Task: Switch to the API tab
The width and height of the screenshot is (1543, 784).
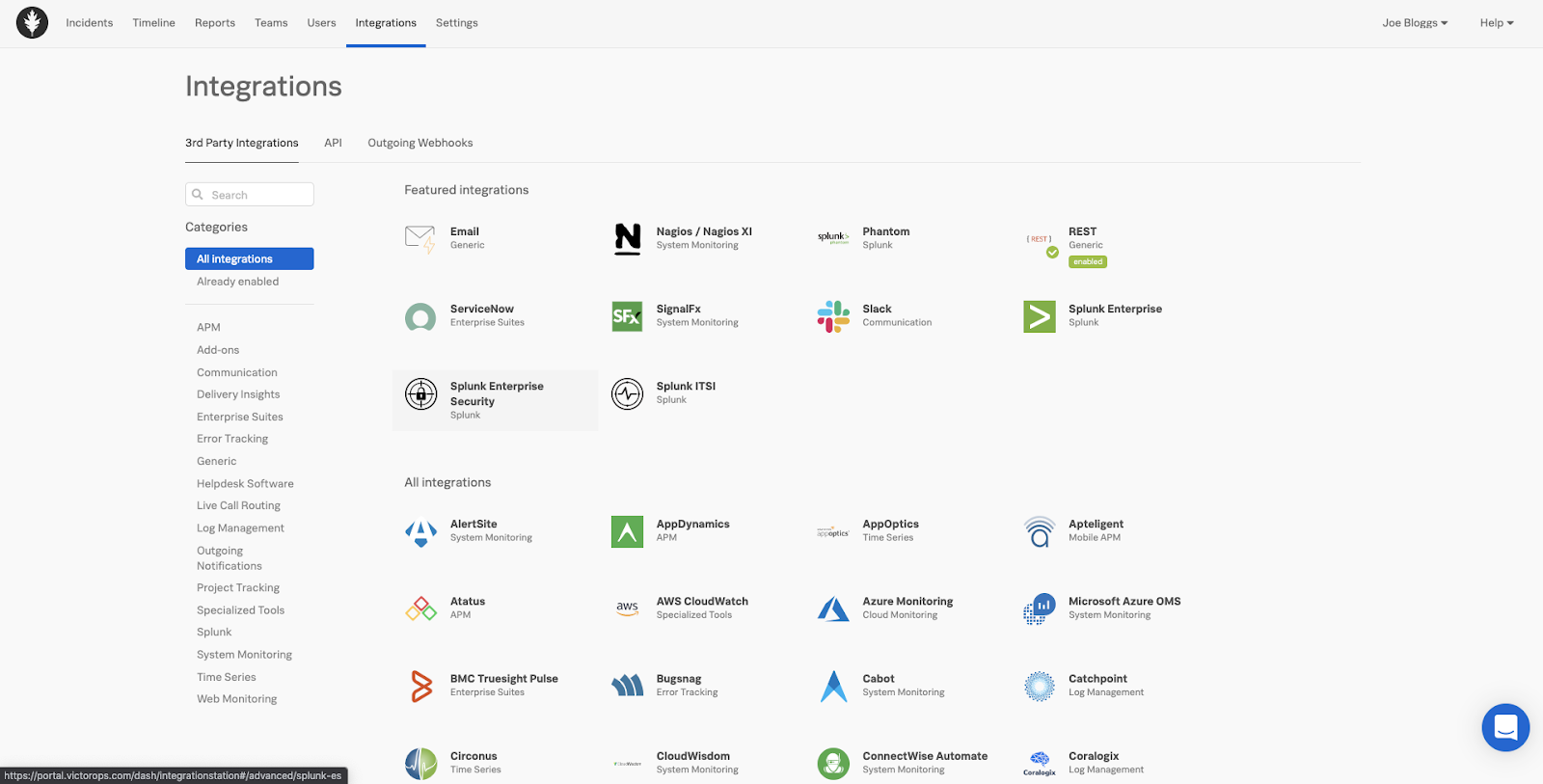Action: pyautogui.click(x=333, y=143)
